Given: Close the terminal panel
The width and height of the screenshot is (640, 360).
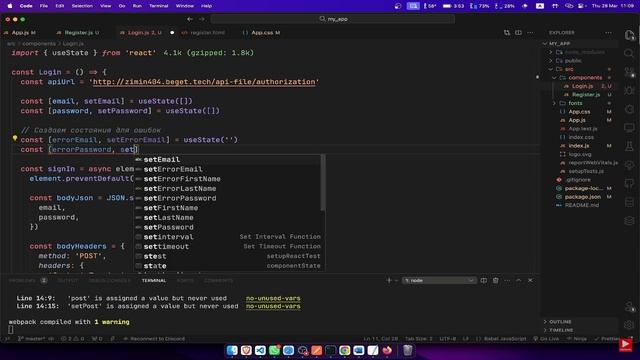Looking at the screenshot, I should pos(530,280).
